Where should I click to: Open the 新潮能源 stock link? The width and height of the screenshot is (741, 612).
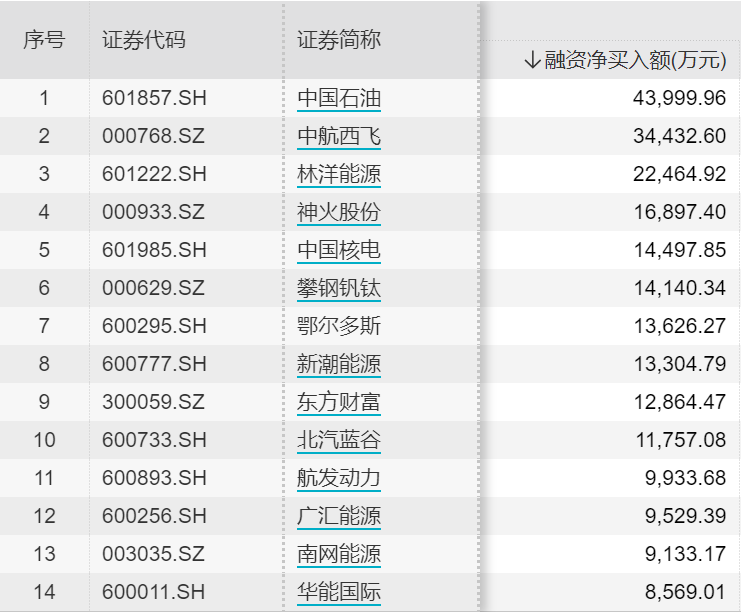click(x=339, y=364)
